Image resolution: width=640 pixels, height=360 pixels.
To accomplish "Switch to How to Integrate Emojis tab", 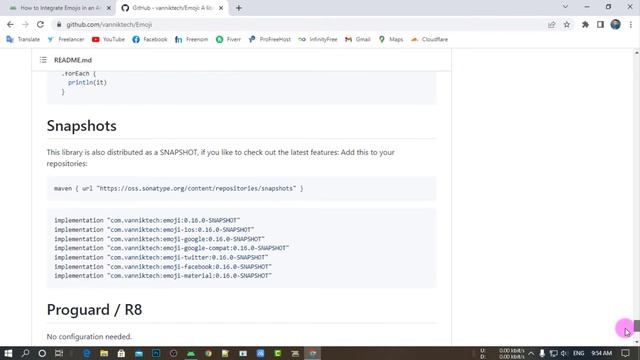I will [x=59, y=8].
